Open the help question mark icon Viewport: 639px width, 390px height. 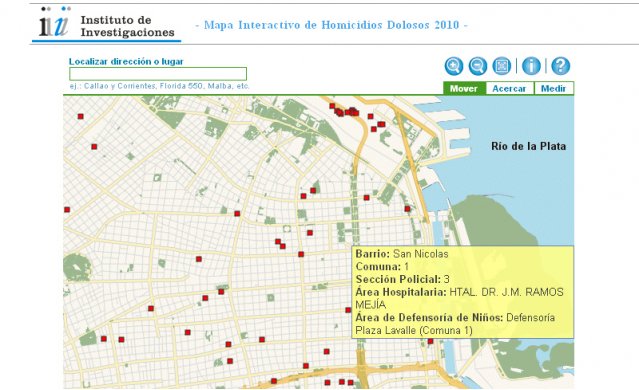point(561,66)
